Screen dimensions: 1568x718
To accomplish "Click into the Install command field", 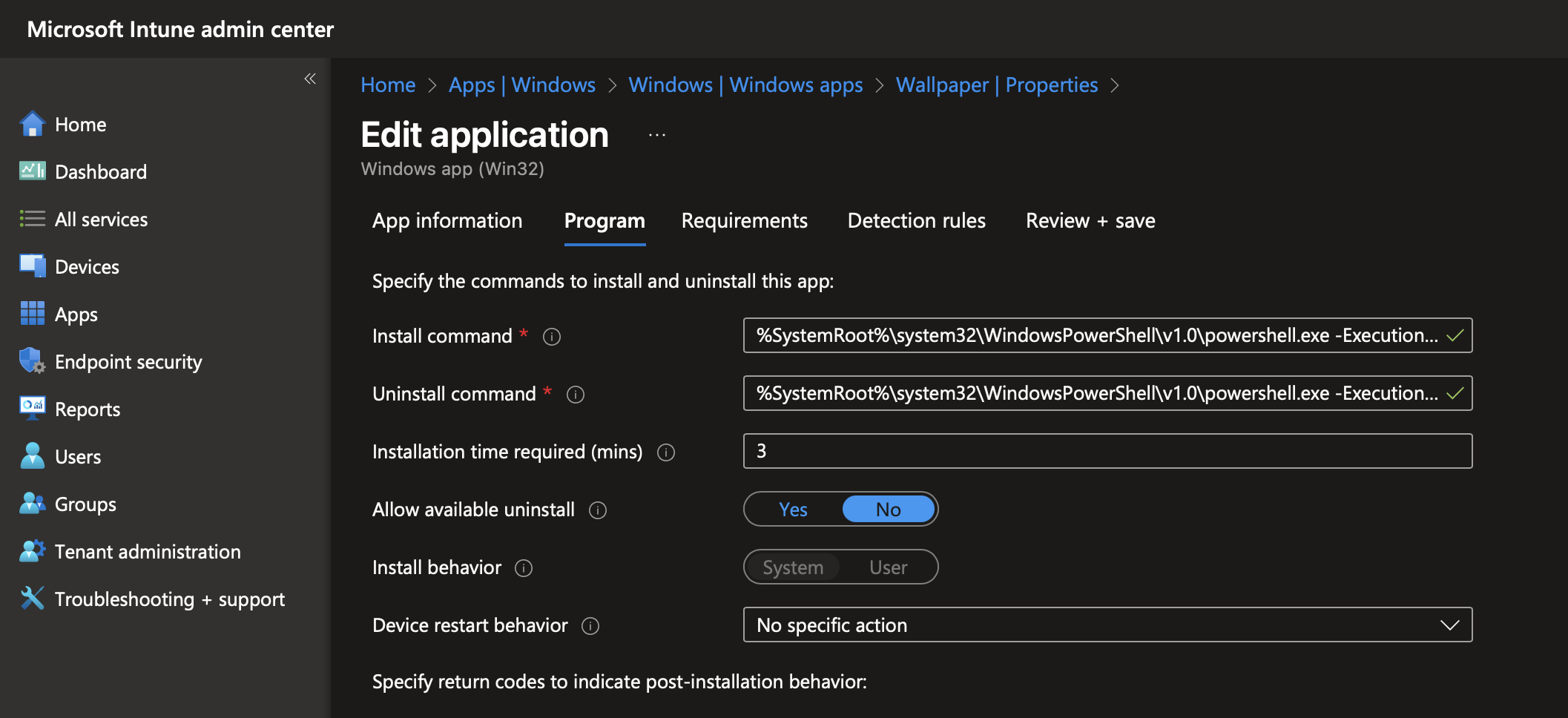I will [1107, 335].
